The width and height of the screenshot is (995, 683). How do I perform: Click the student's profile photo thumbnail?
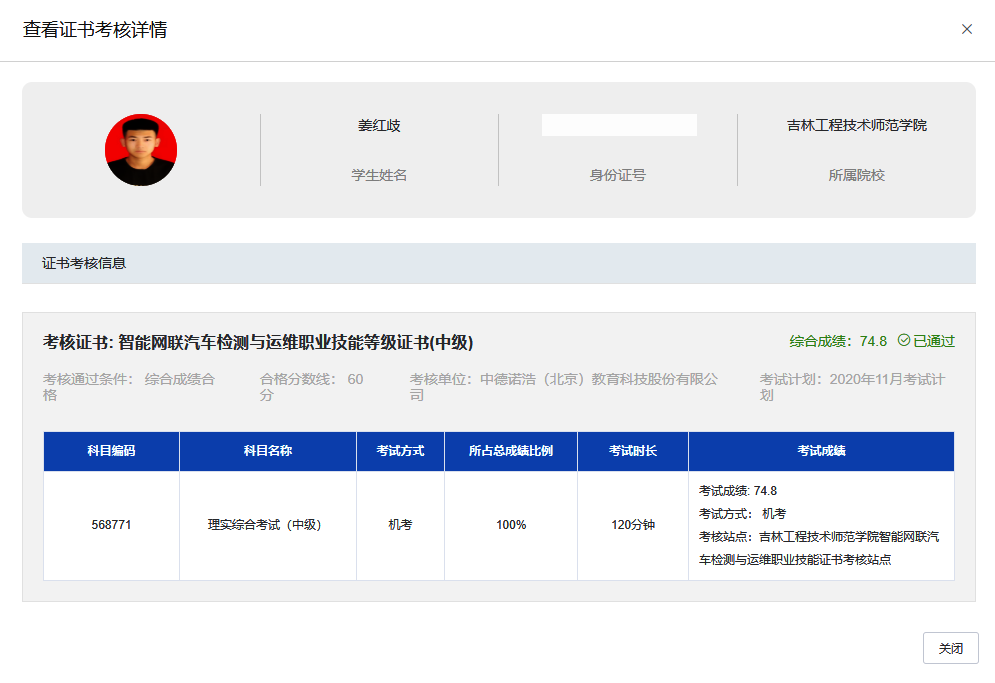[141, 150]
